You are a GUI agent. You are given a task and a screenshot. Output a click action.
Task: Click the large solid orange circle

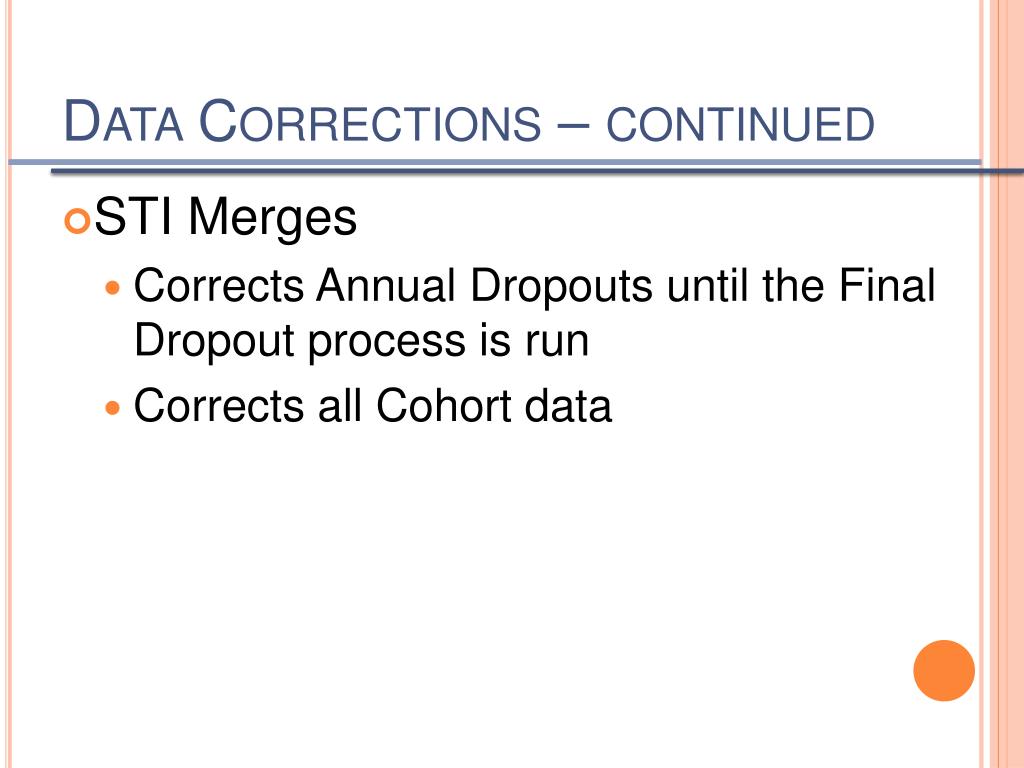(944, 671)
